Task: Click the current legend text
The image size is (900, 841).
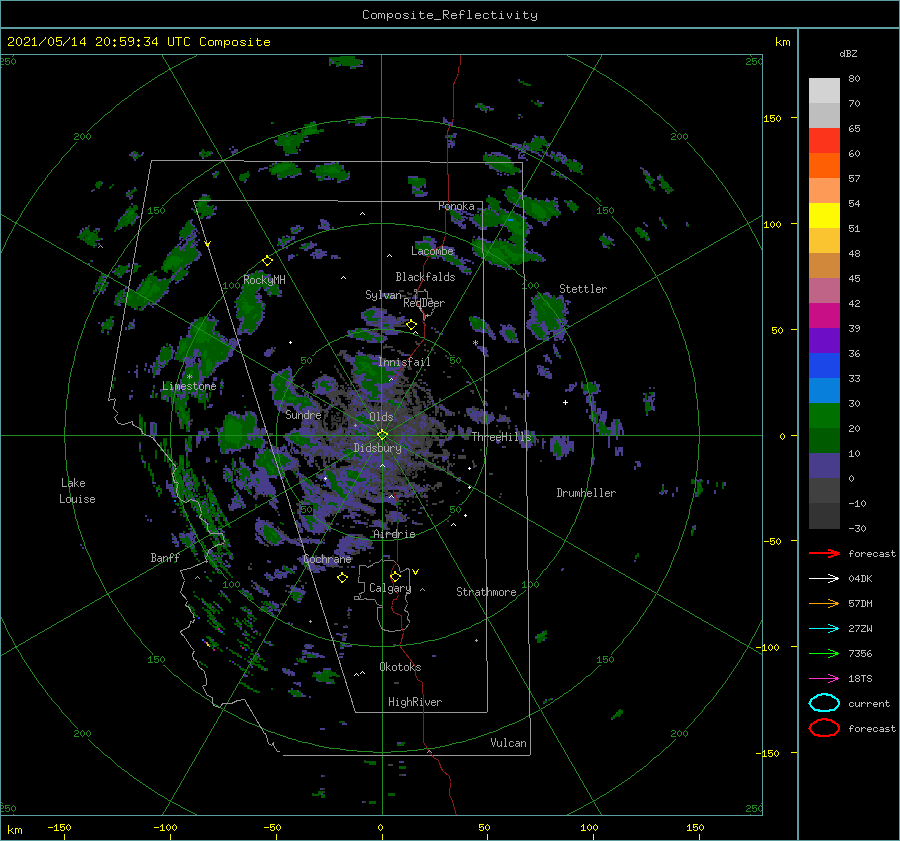Action: [x=869, y=704]
